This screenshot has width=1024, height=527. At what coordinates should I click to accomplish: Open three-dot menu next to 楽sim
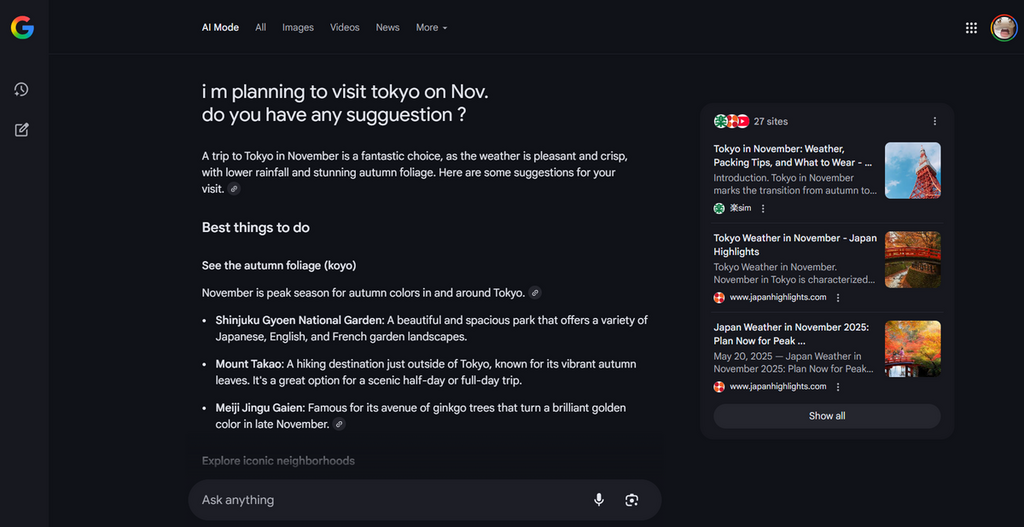coord(763,208)
